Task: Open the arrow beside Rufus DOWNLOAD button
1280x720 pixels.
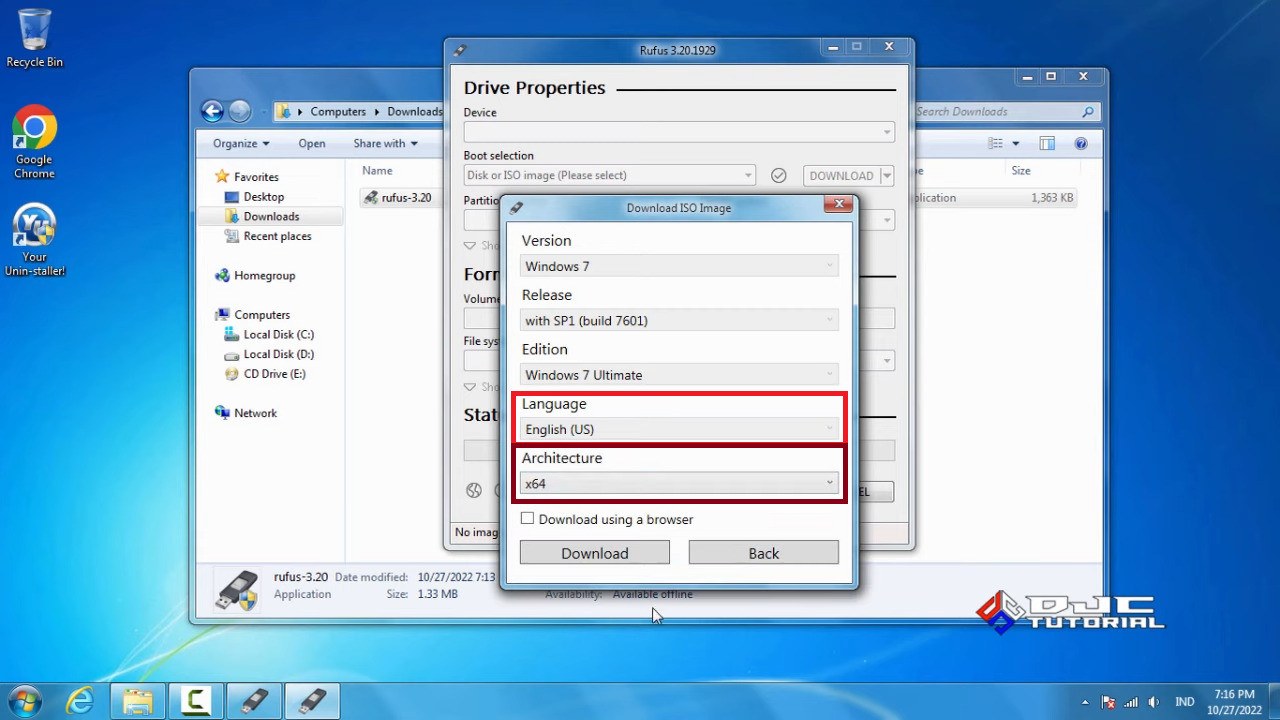Action: [x=886, y=176]
